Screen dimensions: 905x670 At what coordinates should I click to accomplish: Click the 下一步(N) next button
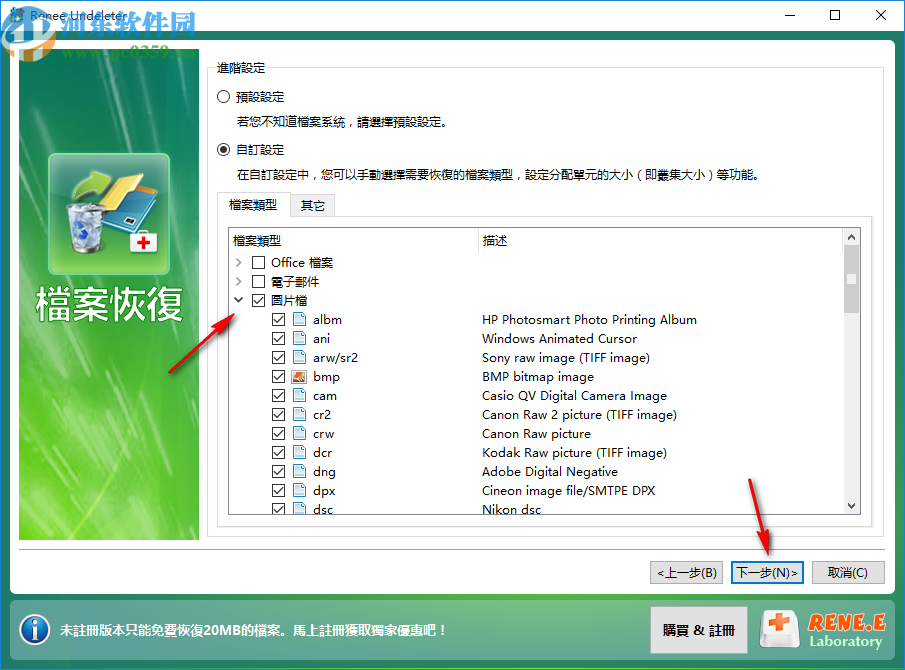pyautogui.click(x=767, y=572)
